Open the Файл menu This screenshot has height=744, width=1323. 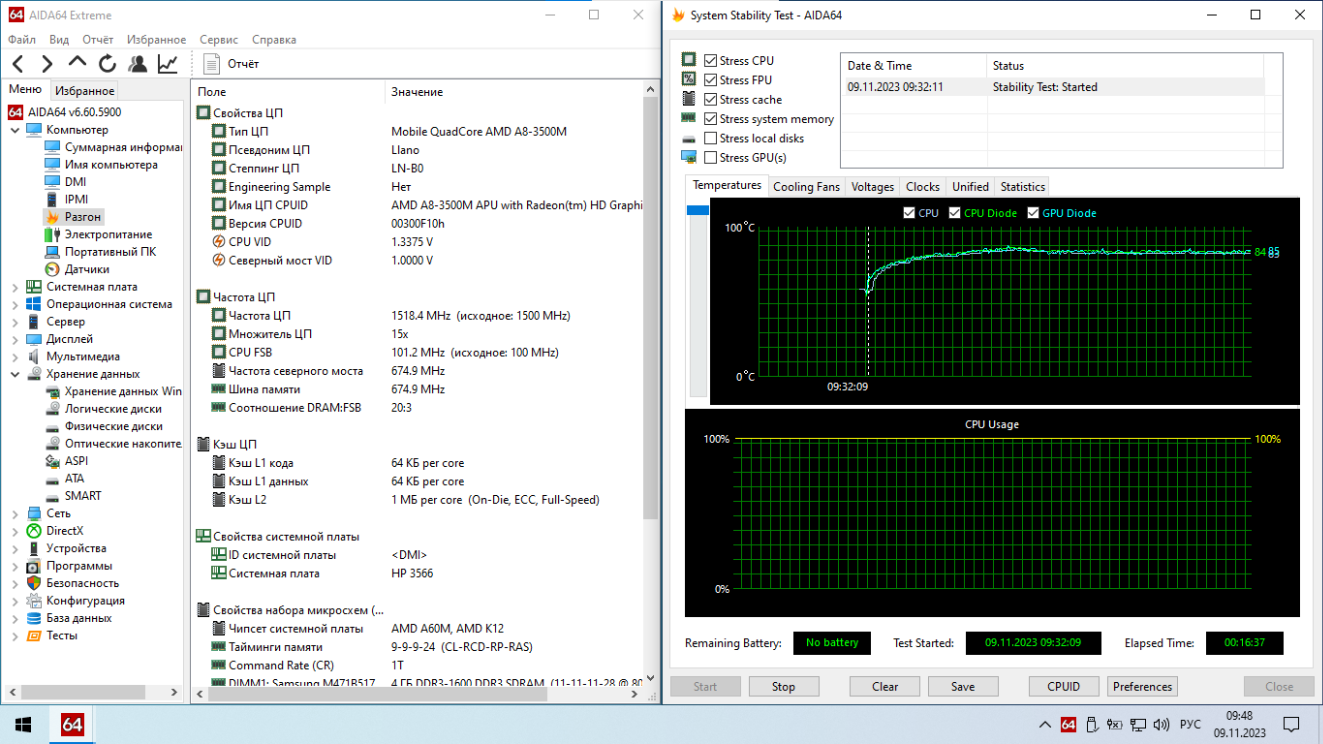coord(22,40)
